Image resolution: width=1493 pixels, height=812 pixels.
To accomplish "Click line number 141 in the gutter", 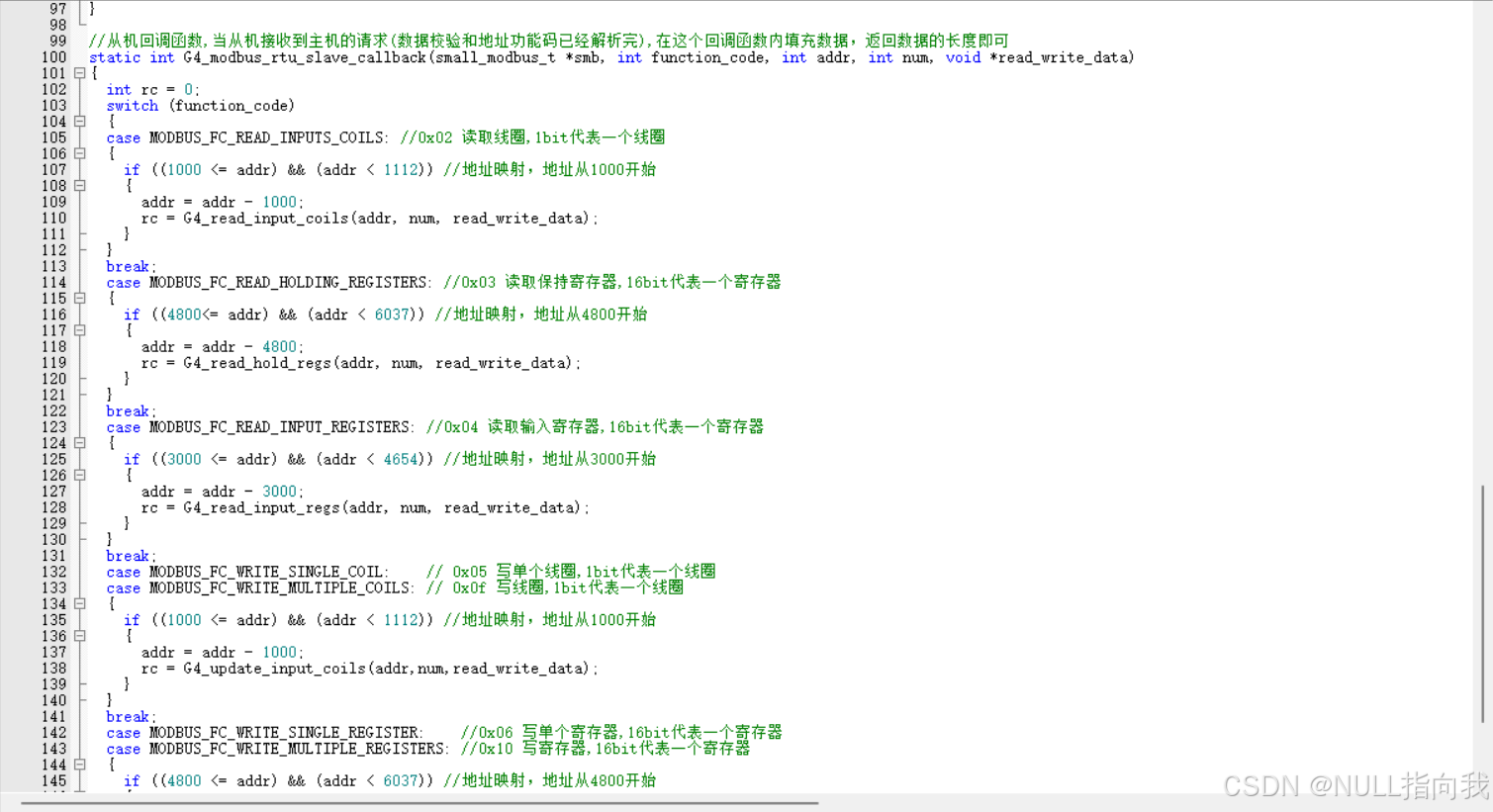I will click(53, 717).
